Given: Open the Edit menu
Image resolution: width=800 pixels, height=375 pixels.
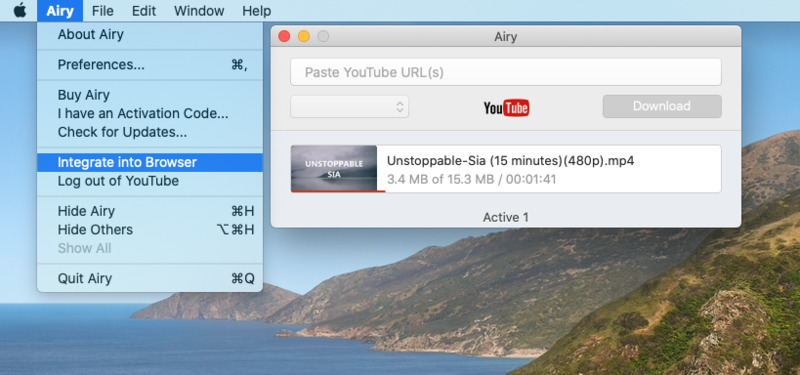Looking at the screenshot, I should [x=143, y=11].
